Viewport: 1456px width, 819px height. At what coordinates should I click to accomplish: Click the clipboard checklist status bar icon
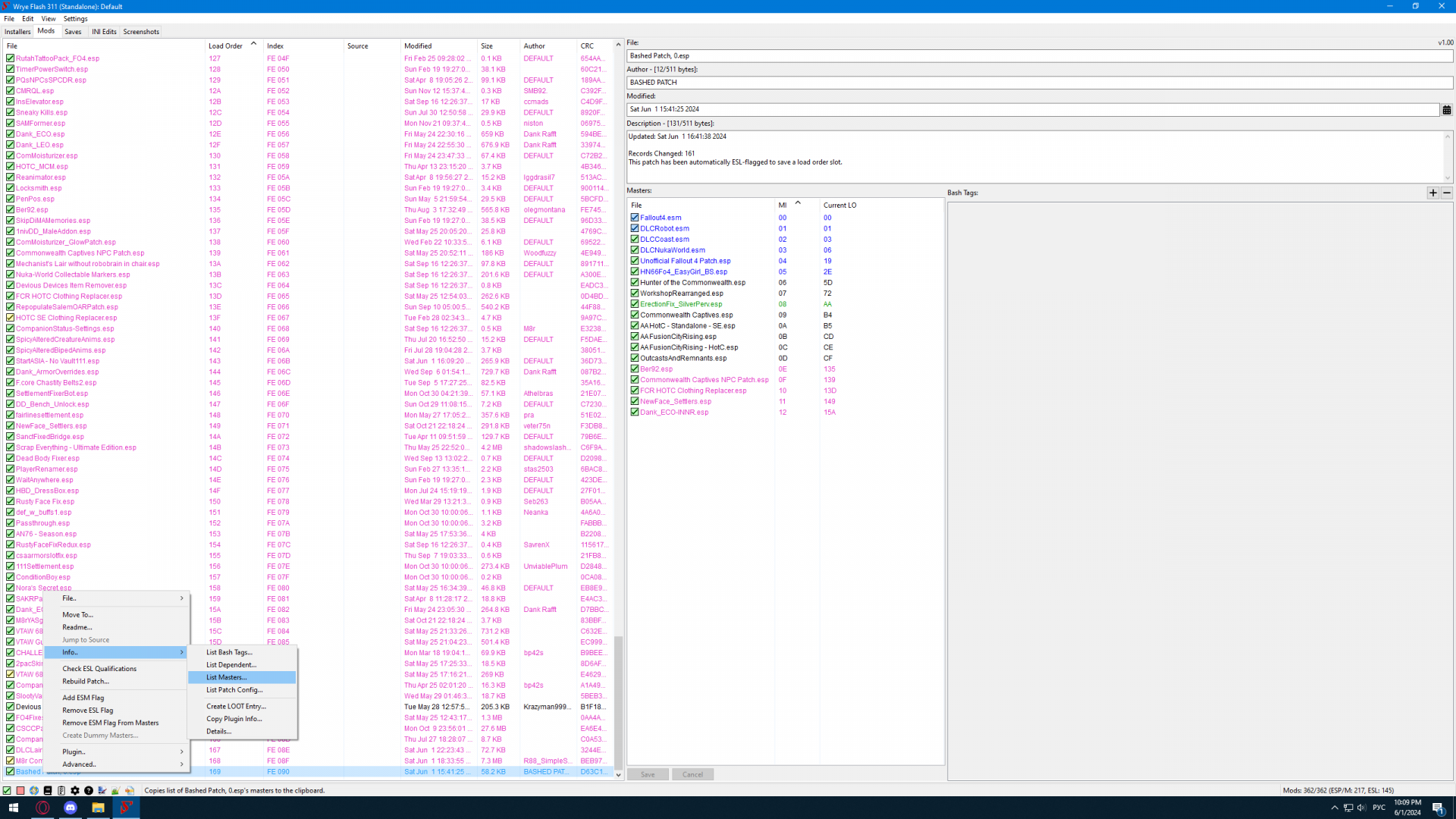point(61,790)
